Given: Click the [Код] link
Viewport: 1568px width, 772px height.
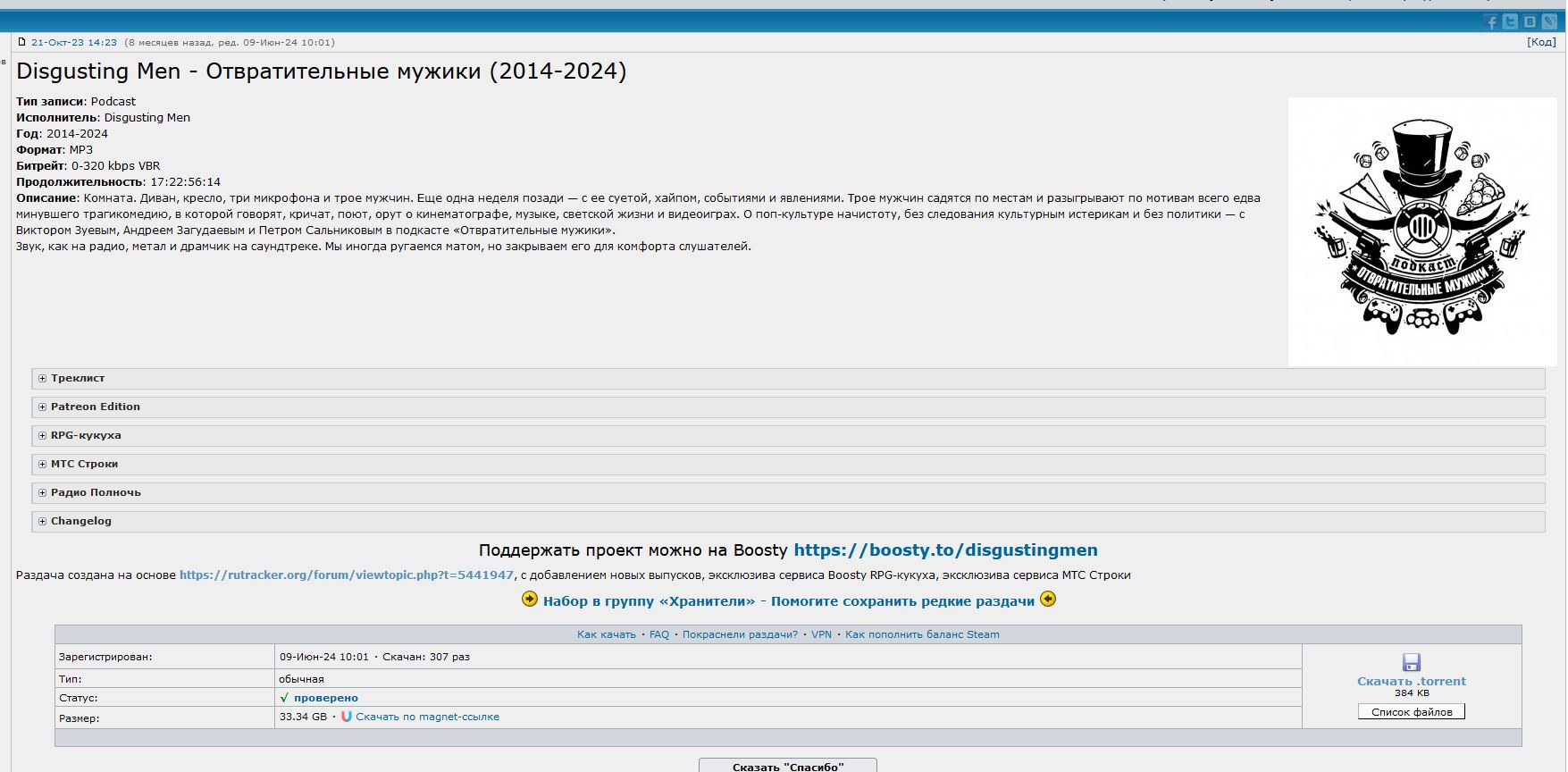Looking at the screenshot, I should (x=1541, y=42).
